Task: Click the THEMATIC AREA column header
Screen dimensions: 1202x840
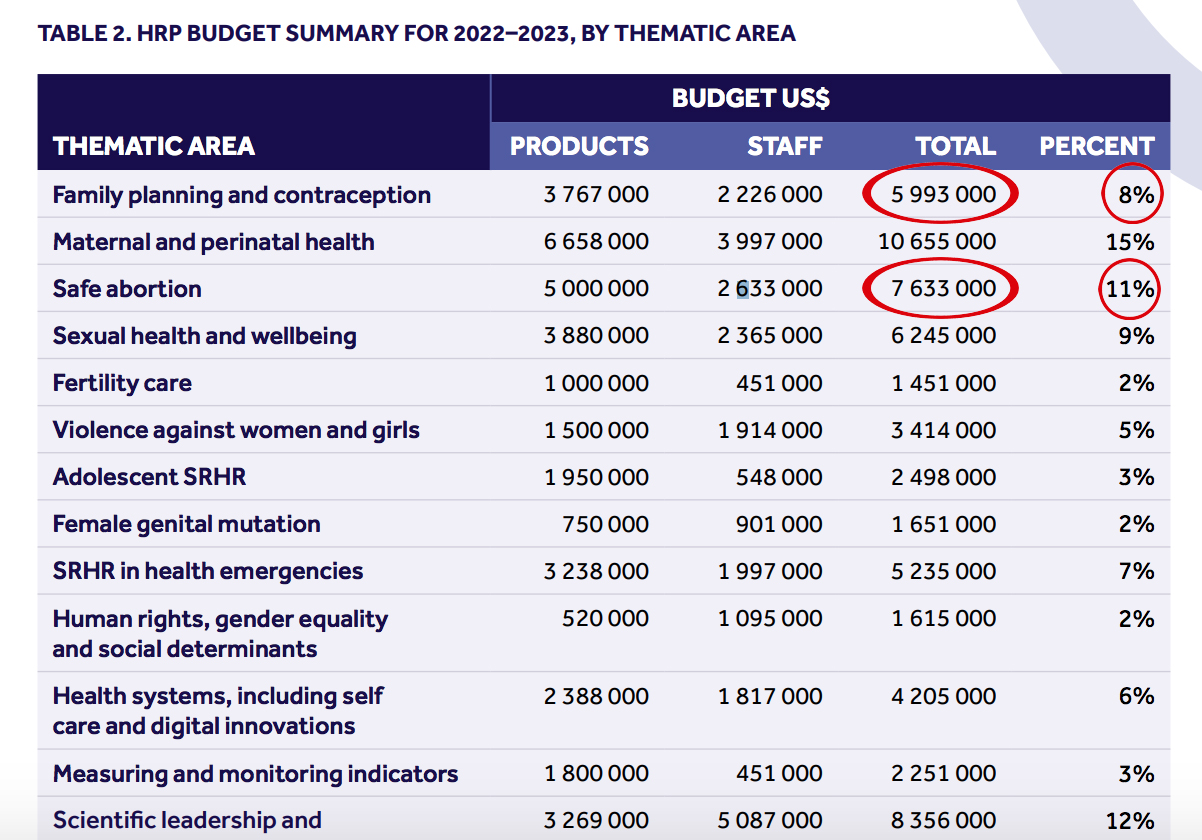Action: (154, 146)
